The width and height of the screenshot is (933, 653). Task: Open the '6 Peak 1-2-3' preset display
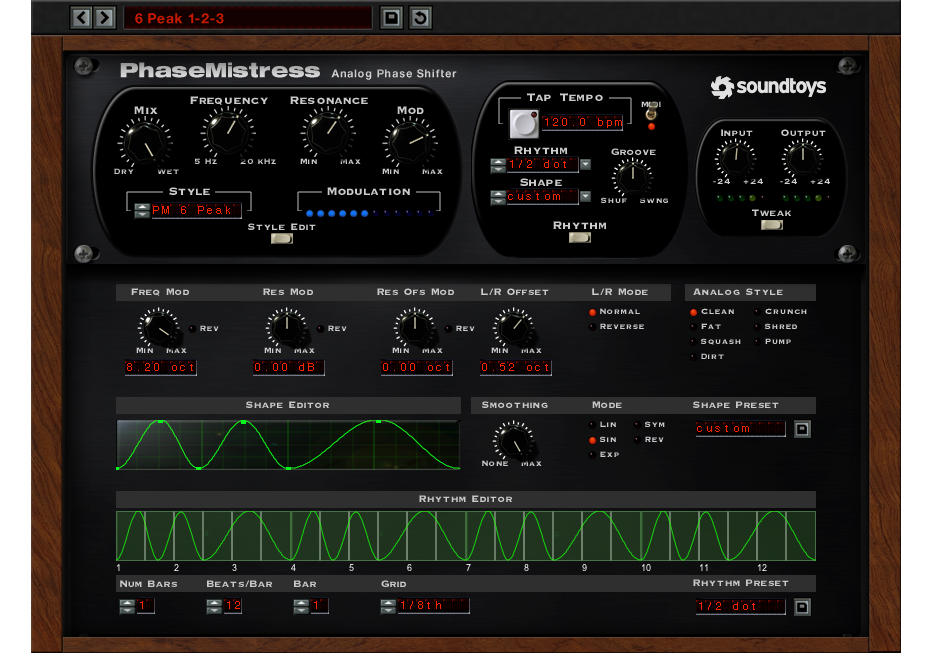tap(248, 18)
